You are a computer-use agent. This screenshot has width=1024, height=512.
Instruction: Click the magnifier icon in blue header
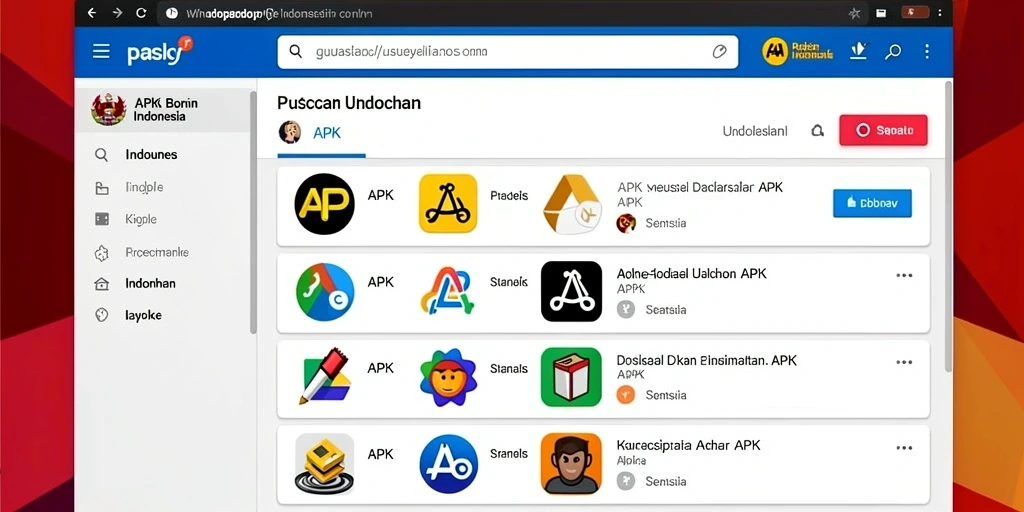893,52
